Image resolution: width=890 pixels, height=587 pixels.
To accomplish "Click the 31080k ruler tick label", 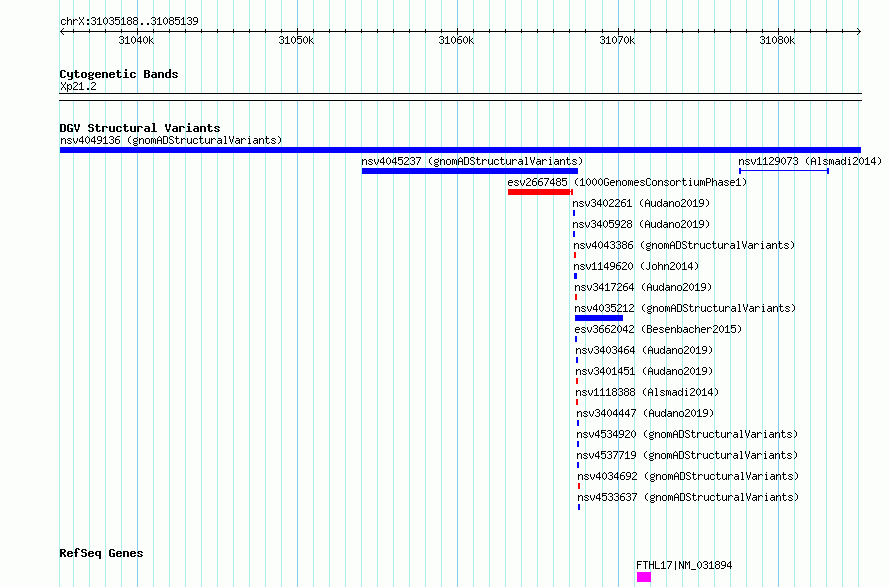I will click(777, 40).
